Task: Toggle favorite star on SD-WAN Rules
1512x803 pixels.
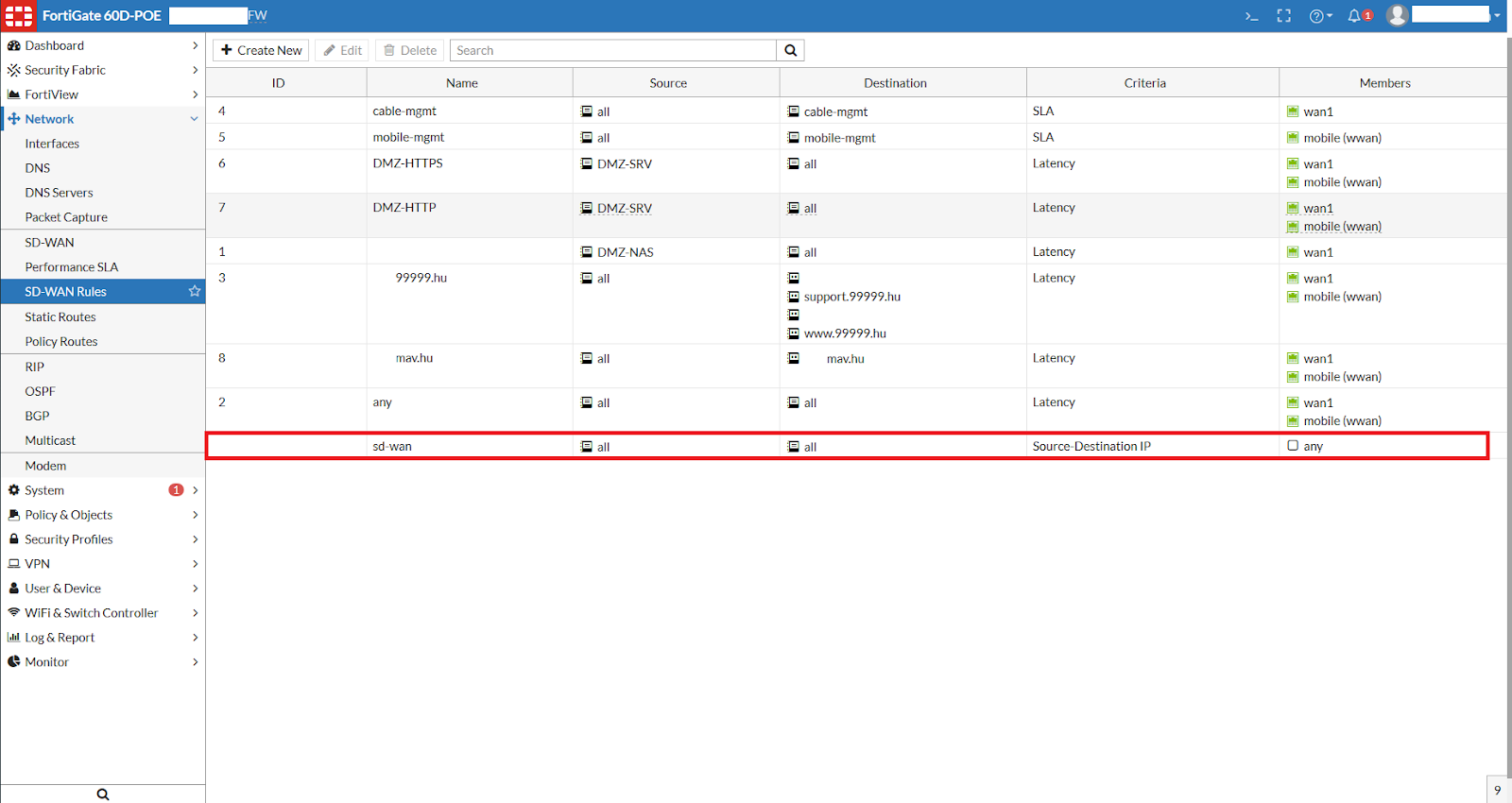Action: 195,291
